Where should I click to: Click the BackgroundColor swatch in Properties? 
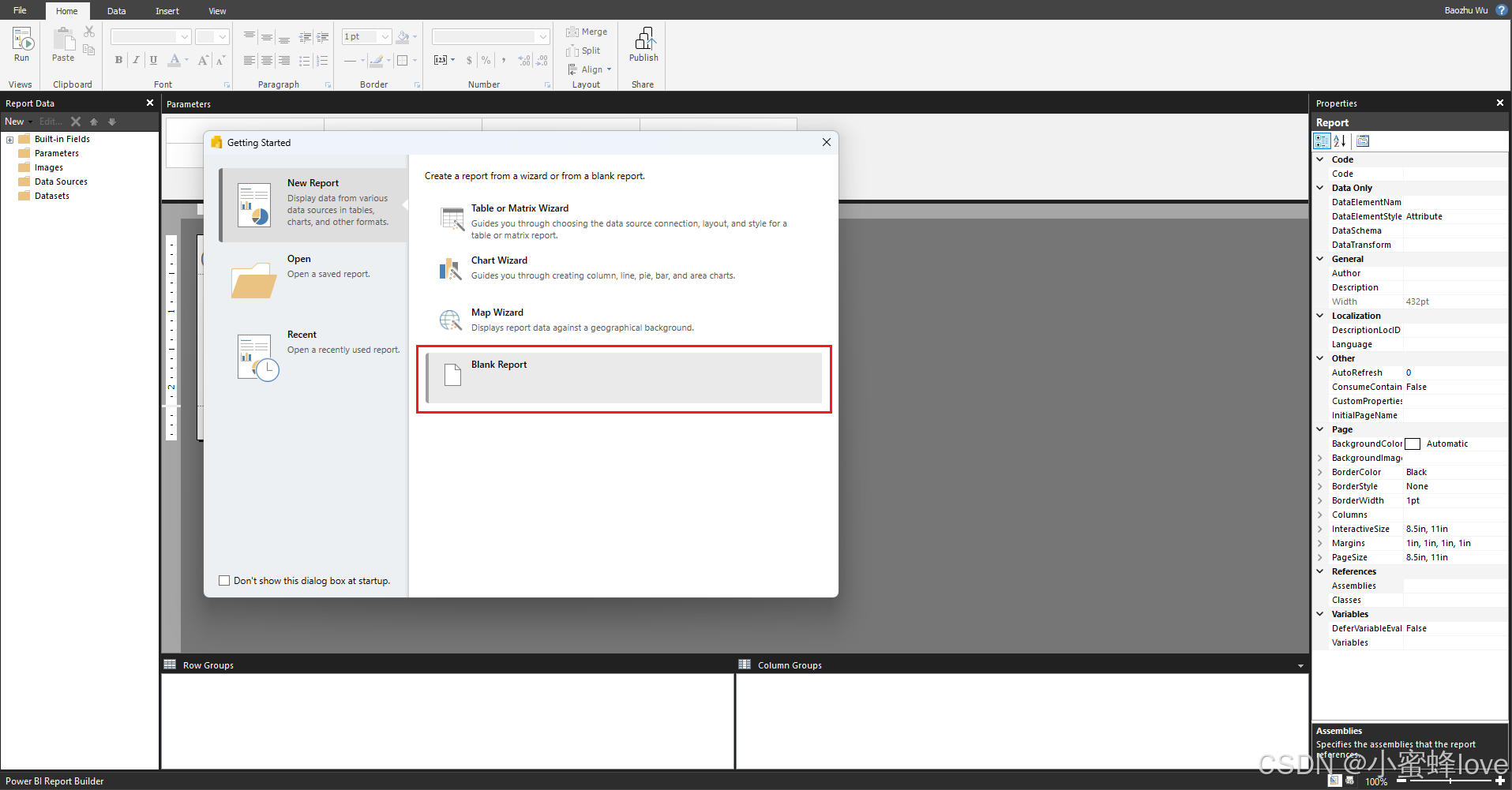pos(1413,444)
